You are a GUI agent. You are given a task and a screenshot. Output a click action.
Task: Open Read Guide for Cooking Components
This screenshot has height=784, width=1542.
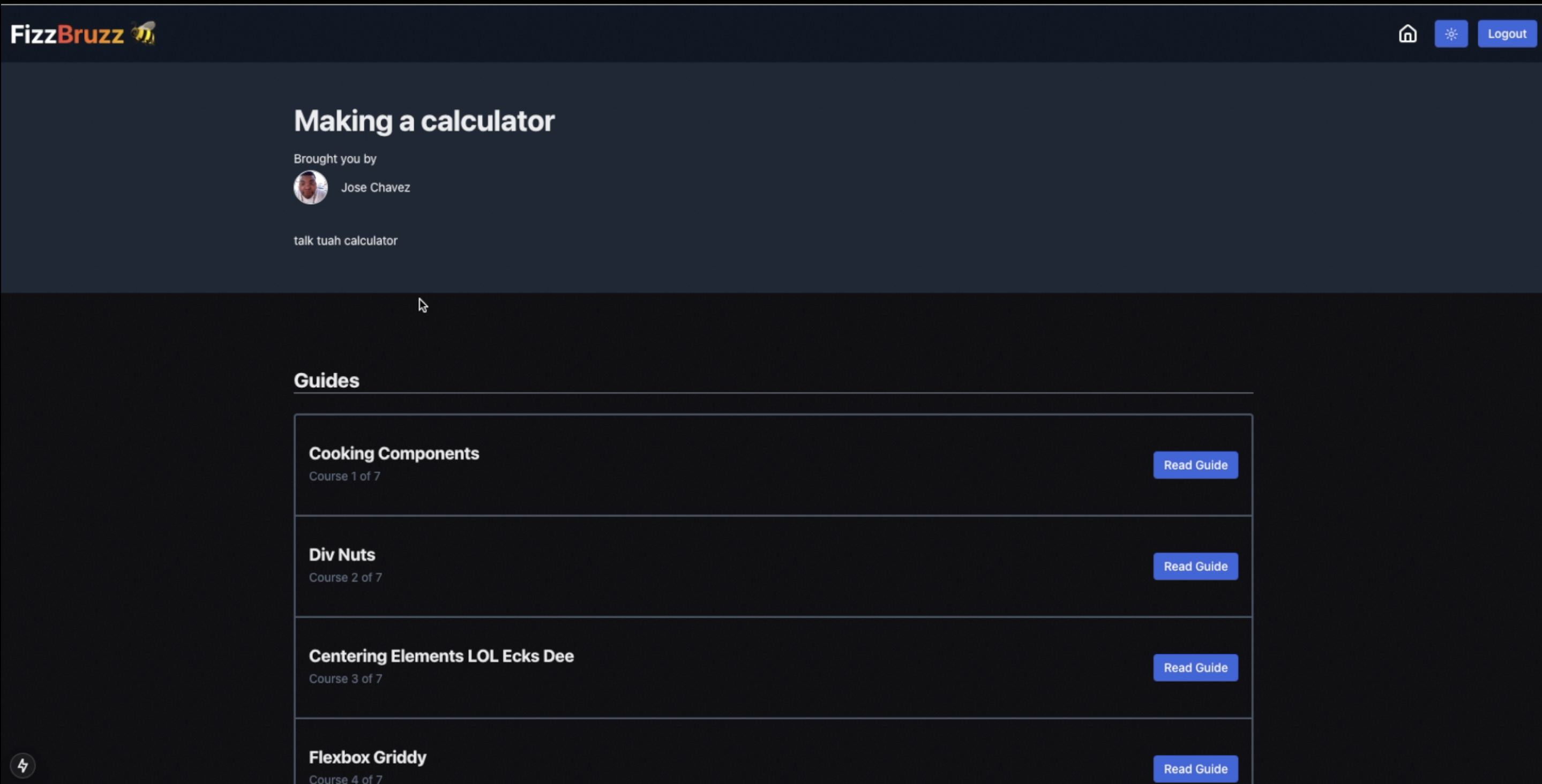(x=1195, y=465)
